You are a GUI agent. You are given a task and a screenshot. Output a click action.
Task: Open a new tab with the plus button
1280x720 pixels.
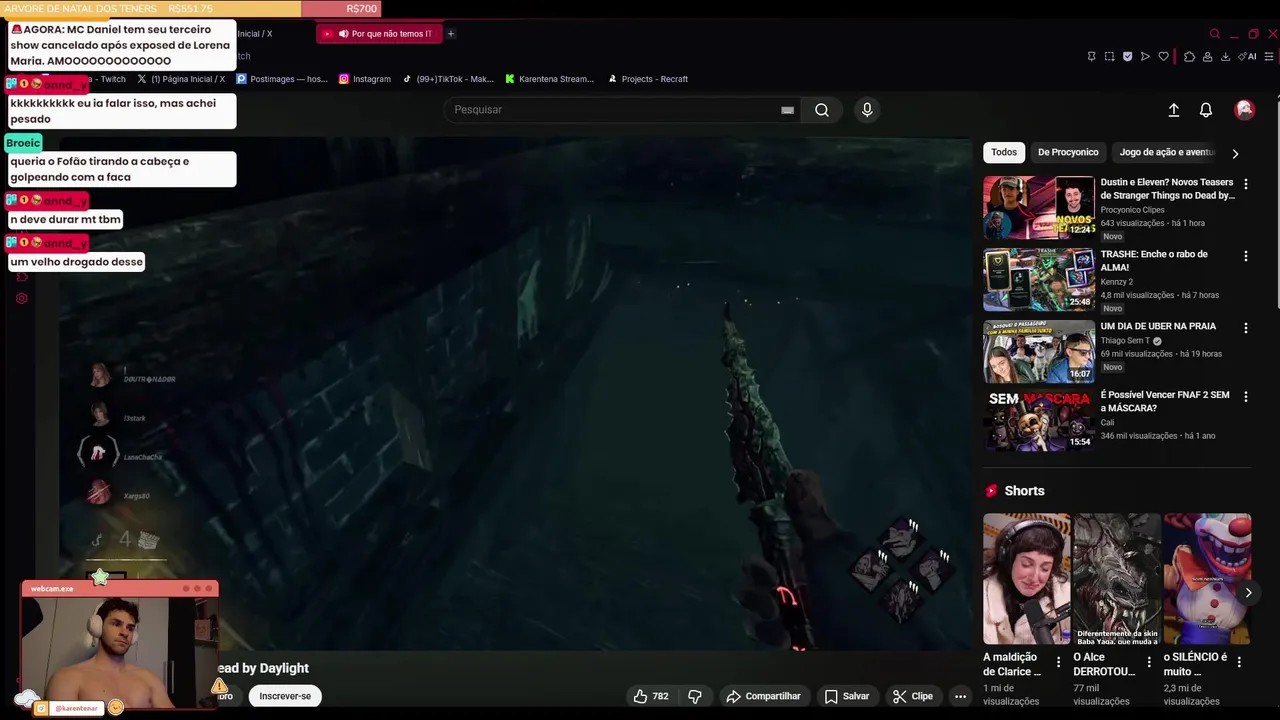point(450,34)
